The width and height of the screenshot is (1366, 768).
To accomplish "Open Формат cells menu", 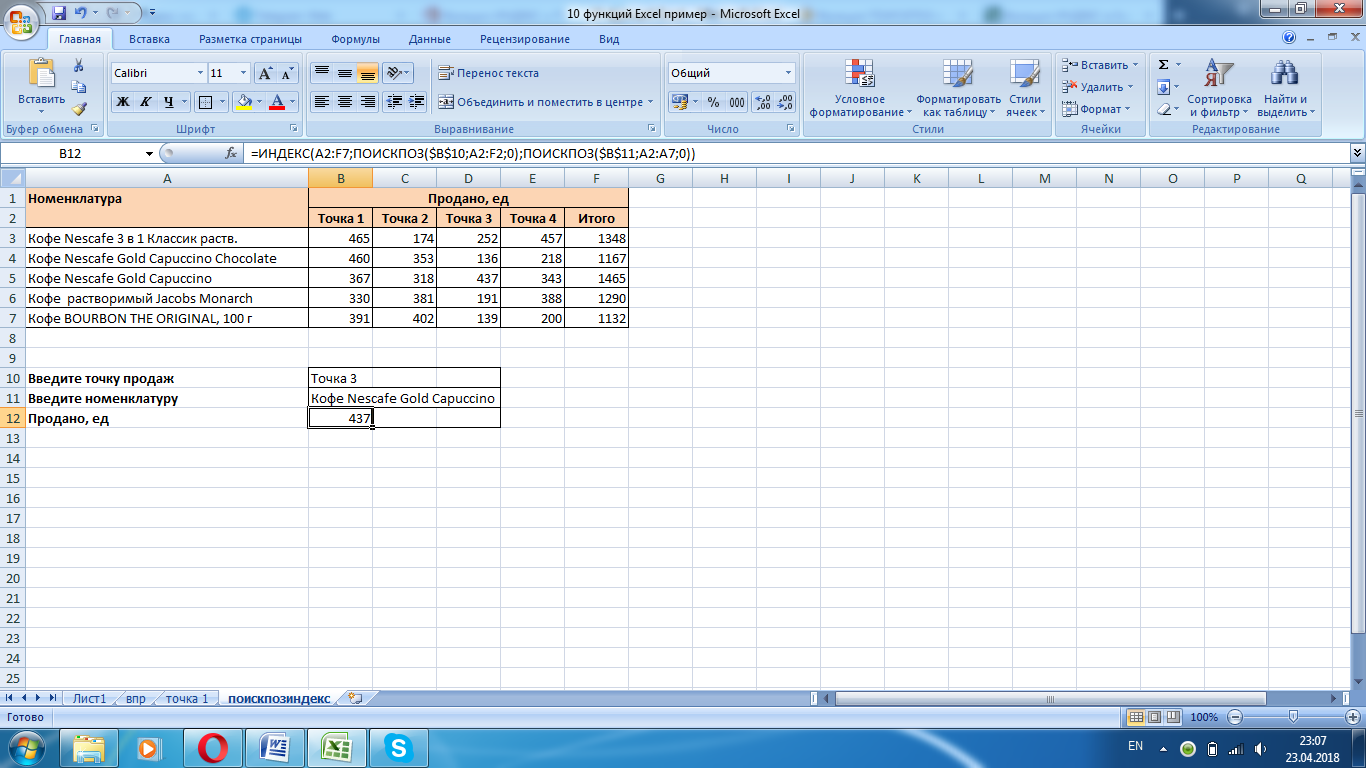I will 1096,109.
